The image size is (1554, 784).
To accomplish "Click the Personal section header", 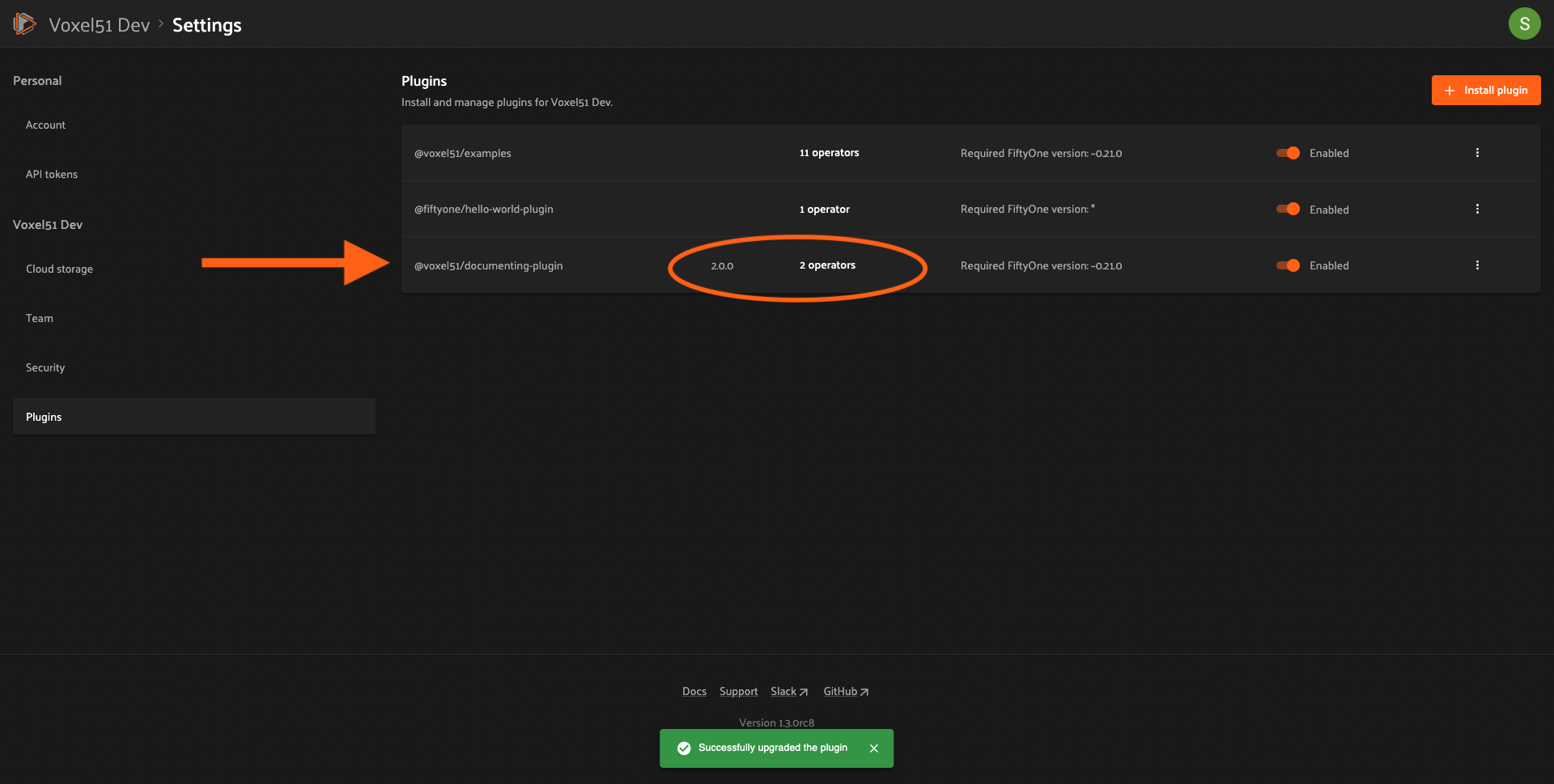I will pos(37,81).
